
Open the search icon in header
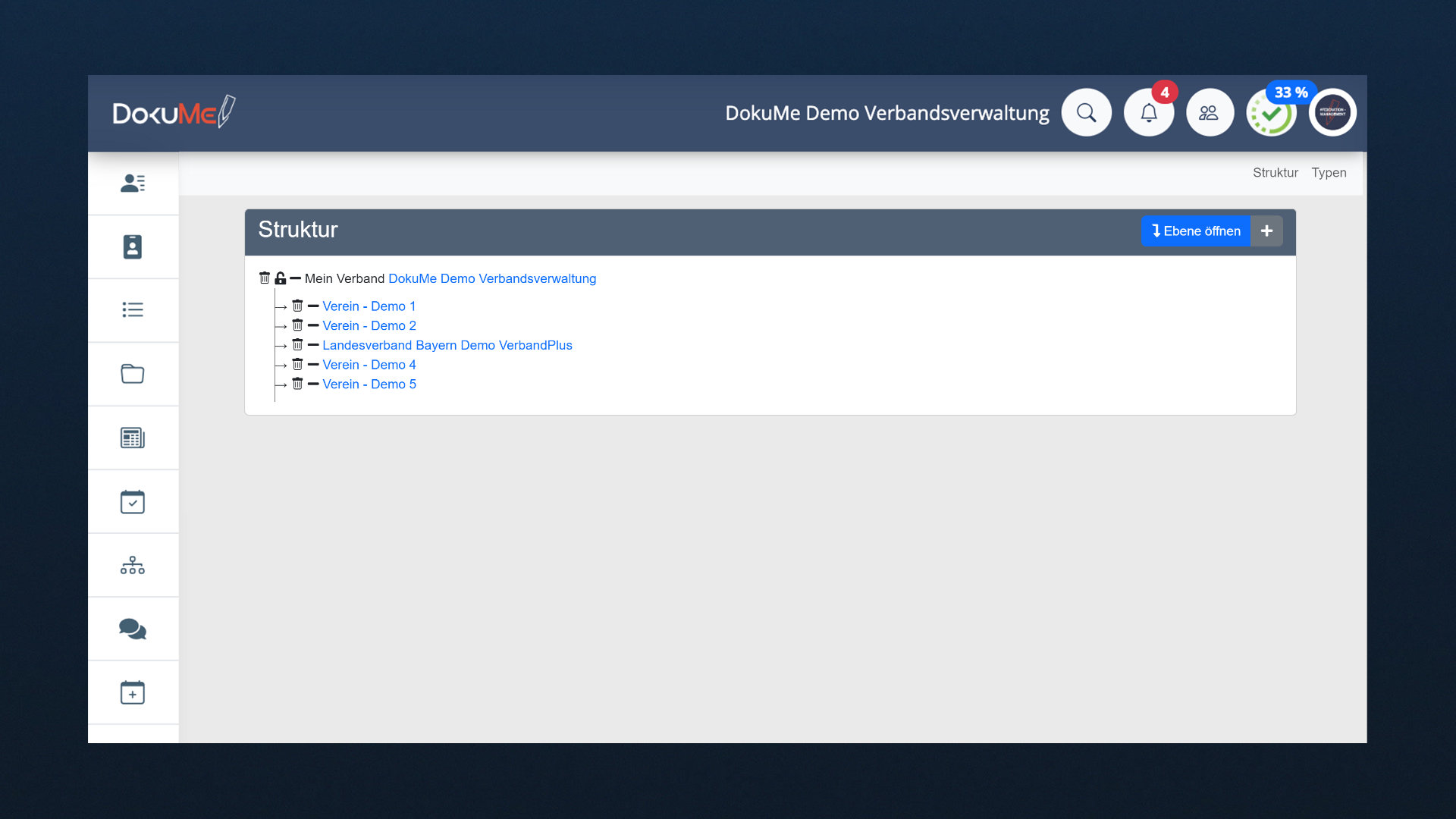(1086, 112)
